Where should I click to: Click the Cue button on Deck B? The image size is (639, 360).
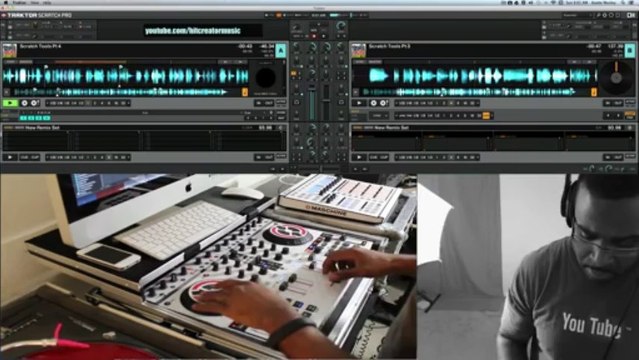(373, 103)
